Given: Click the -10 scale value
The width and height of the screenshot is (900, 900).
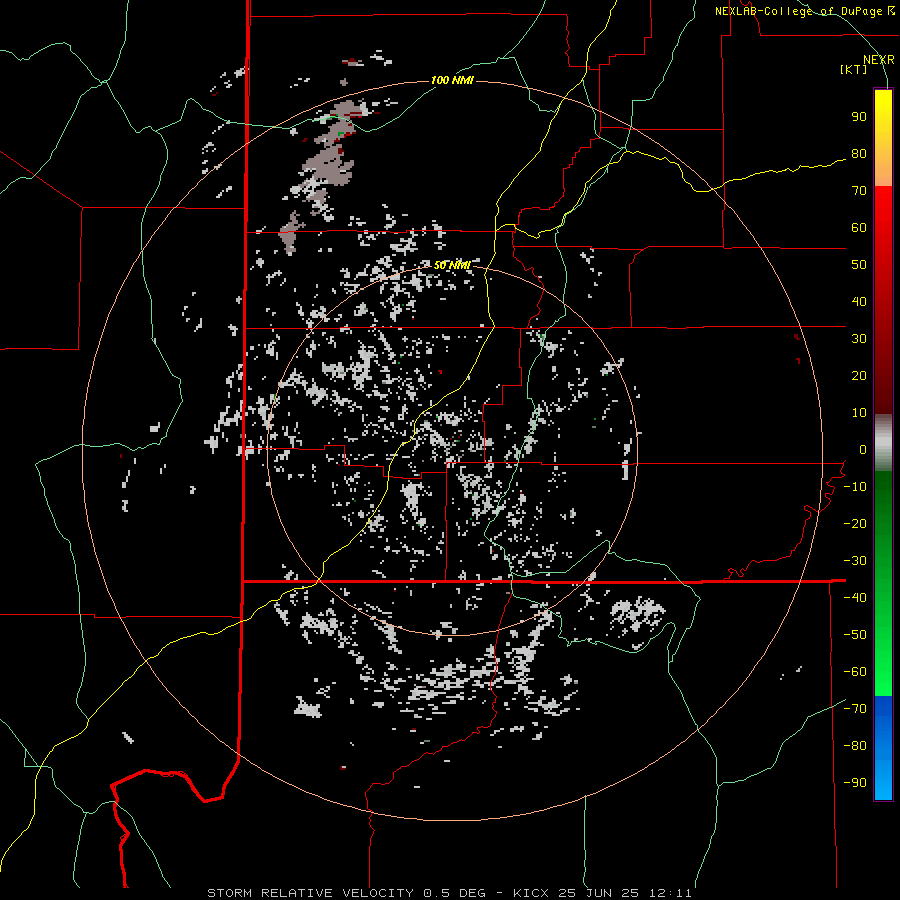Looking at the screenshot, I should pyautogui.click(x=855, y=487).
